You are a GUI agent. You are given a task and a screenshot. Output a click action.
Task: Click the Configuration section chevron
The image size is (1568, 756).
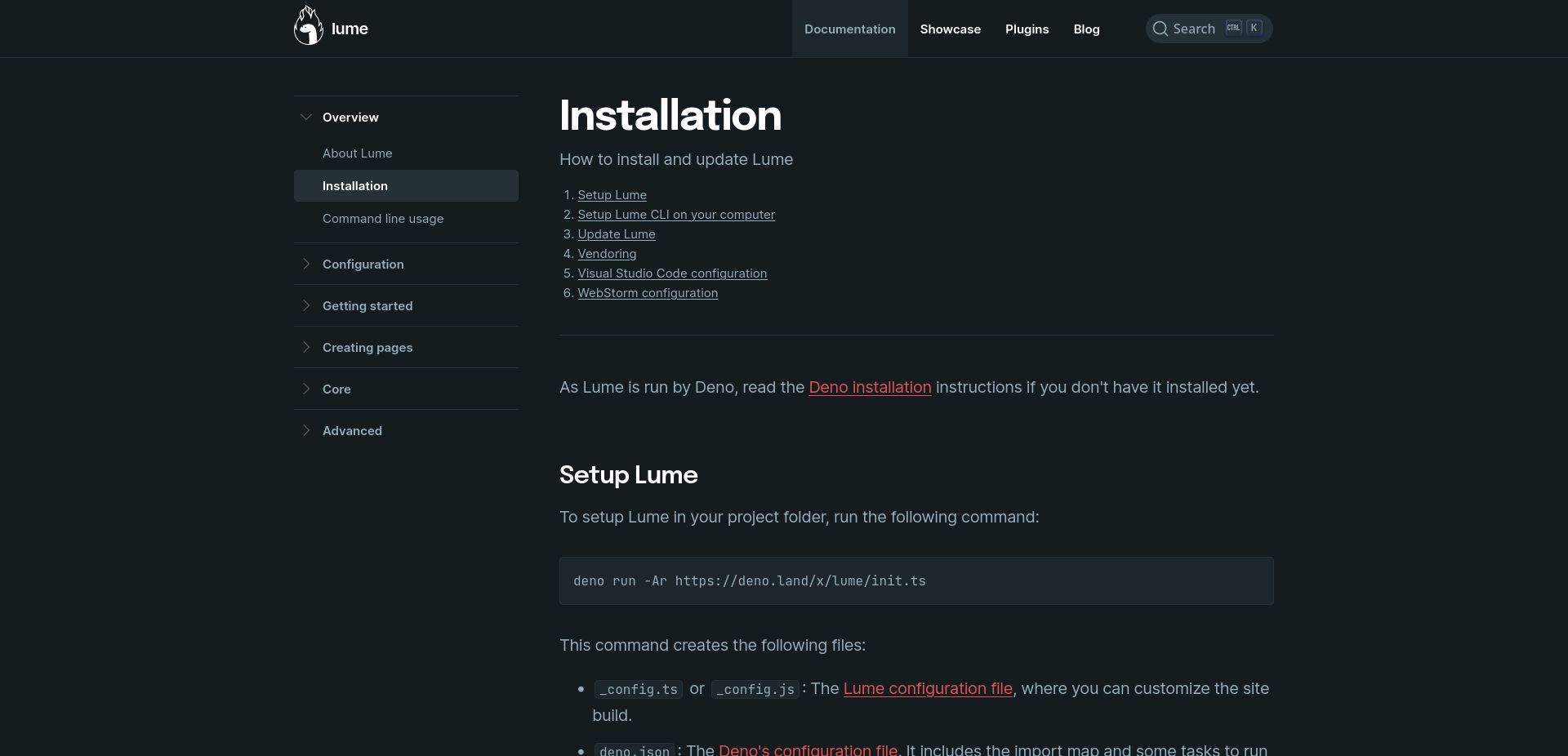[x=306, y=264]
